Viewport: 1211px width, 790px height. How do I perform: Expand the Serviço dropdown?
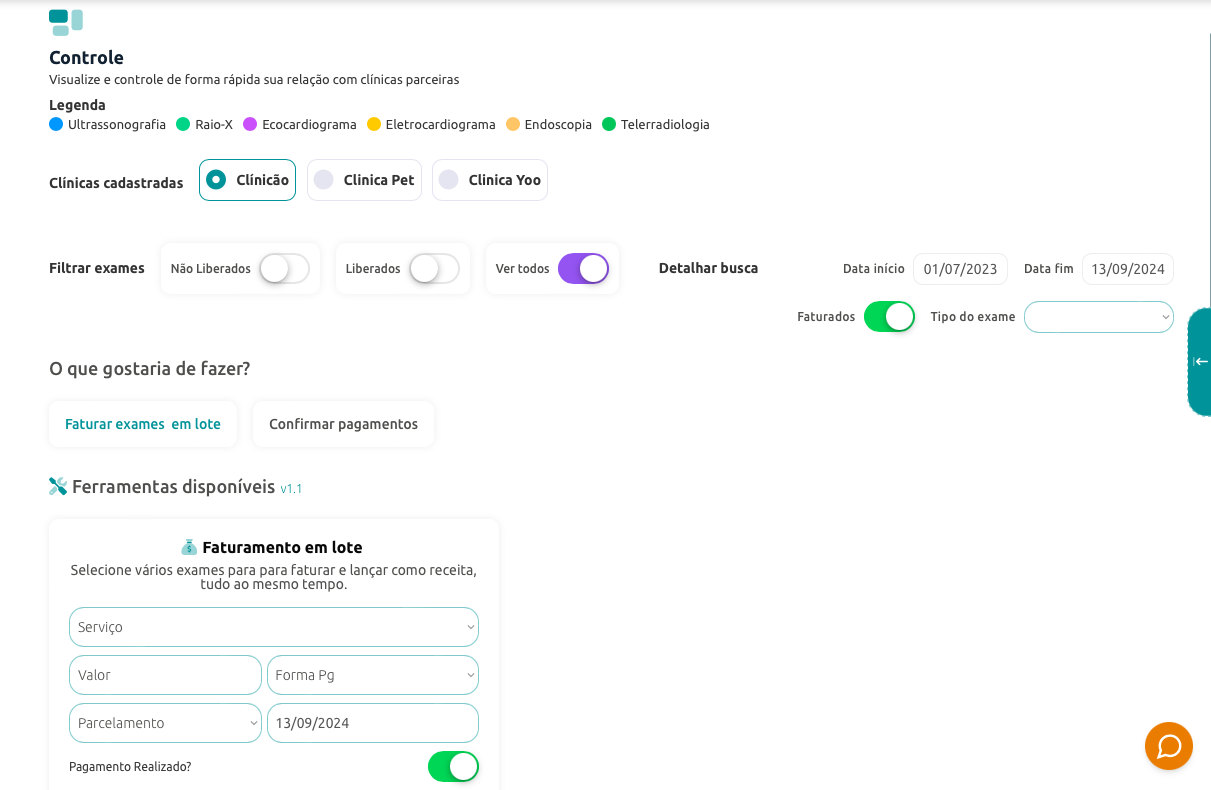tap(273, 627)
